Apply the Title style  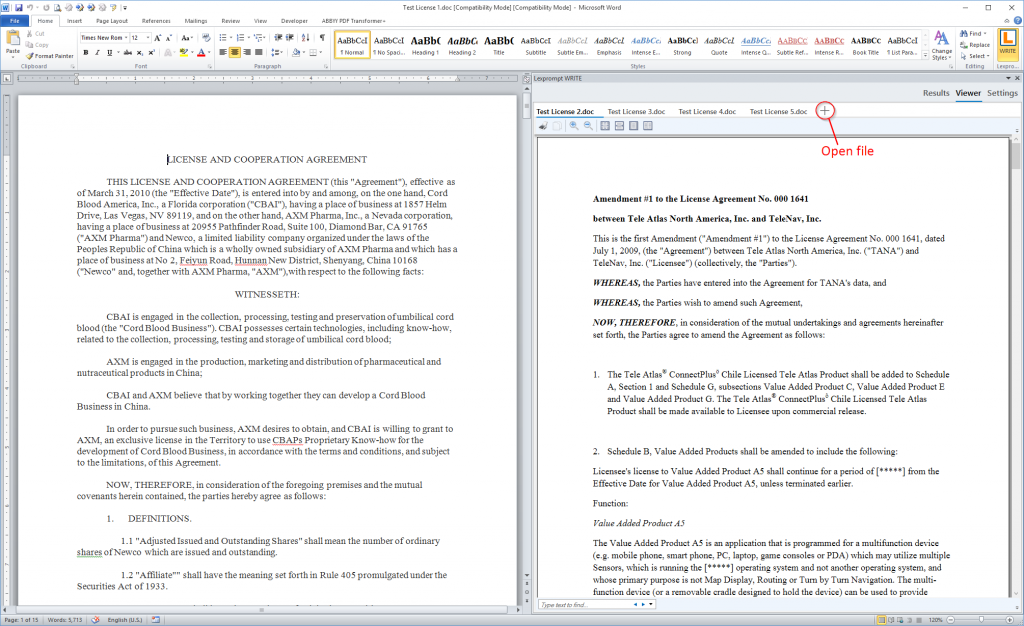coord(499,44)
